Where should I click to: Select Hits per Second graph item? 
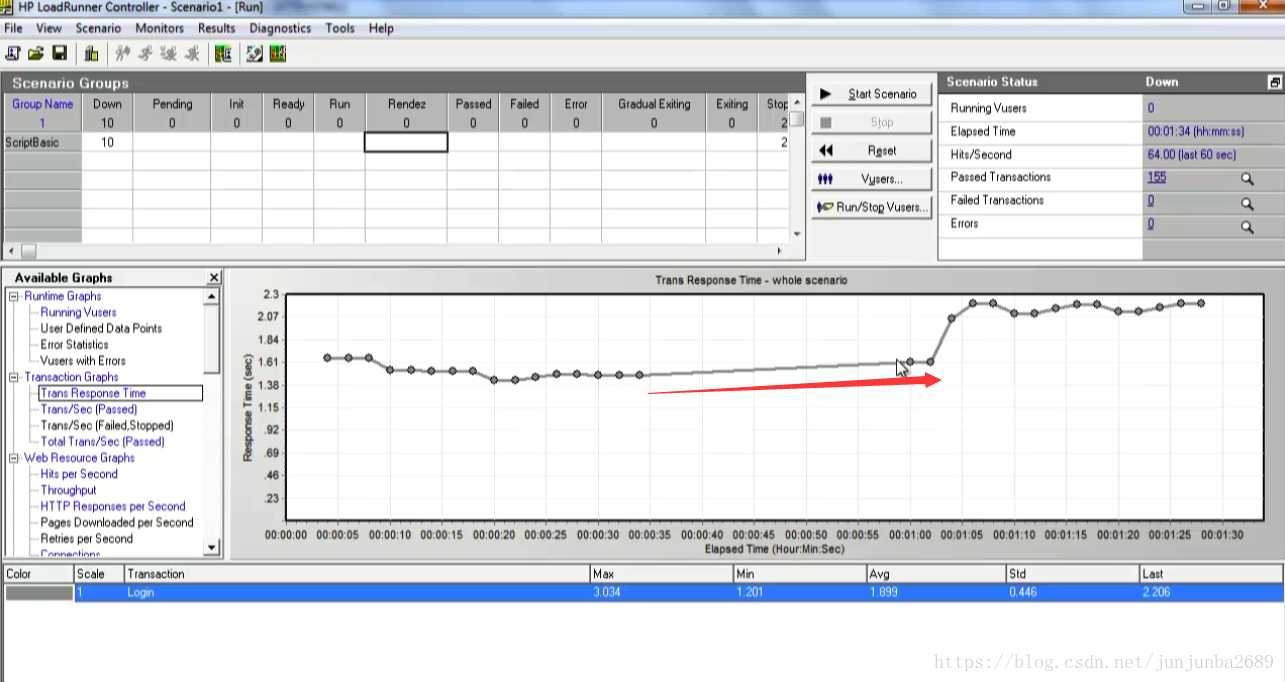[x=79, y=474]
